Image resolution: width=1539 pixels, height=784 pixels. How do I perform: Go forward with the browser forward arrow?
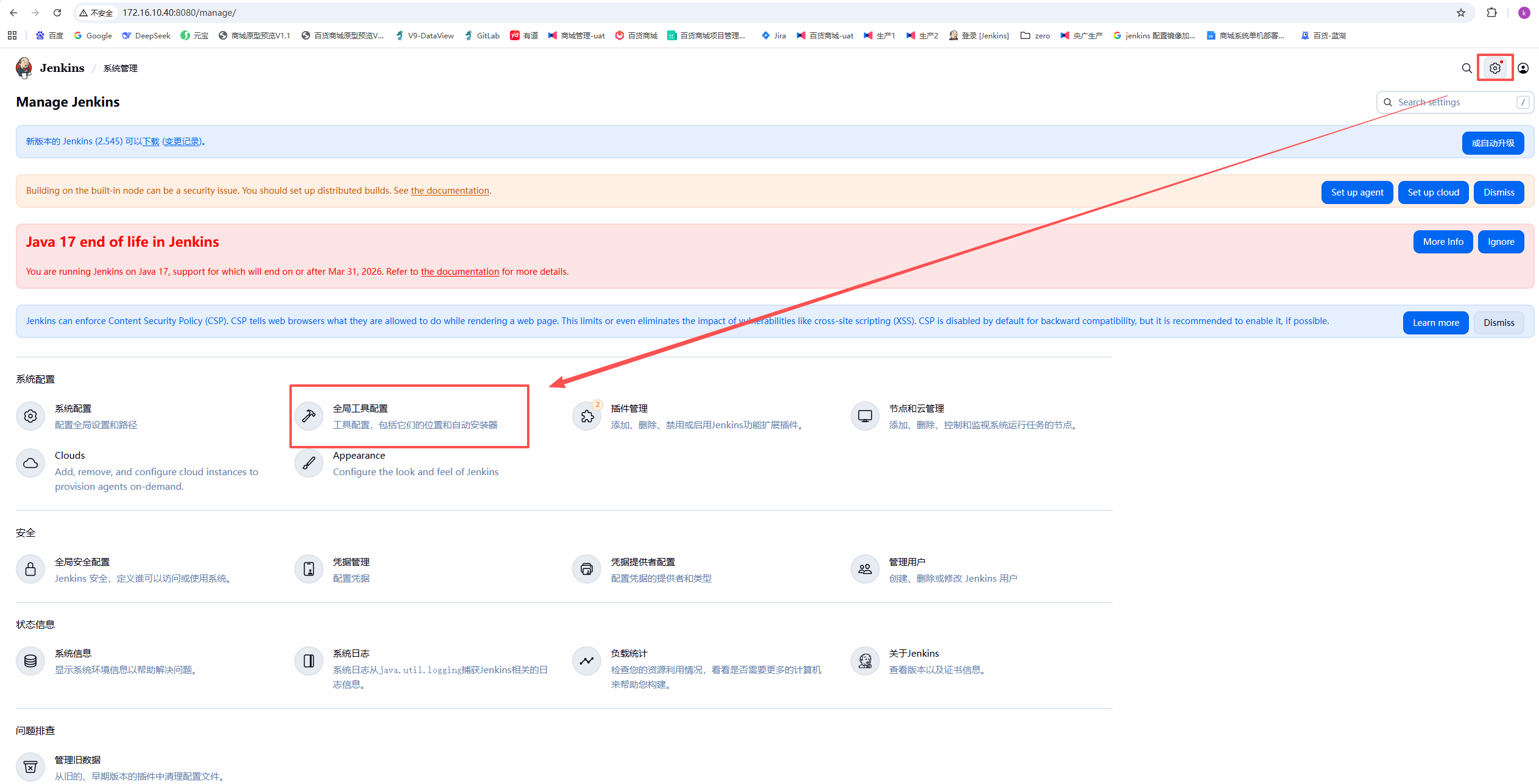point(35,13)
